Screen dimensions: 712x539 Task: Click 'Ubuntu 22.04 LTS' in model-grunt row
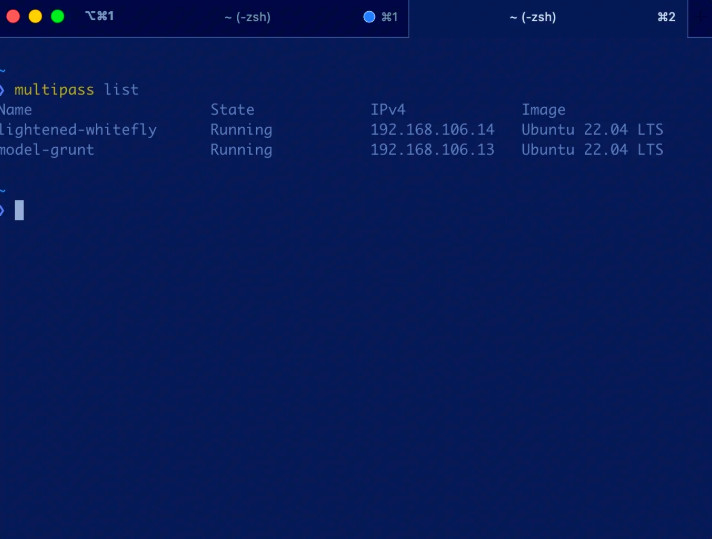(x=592, y=150)
